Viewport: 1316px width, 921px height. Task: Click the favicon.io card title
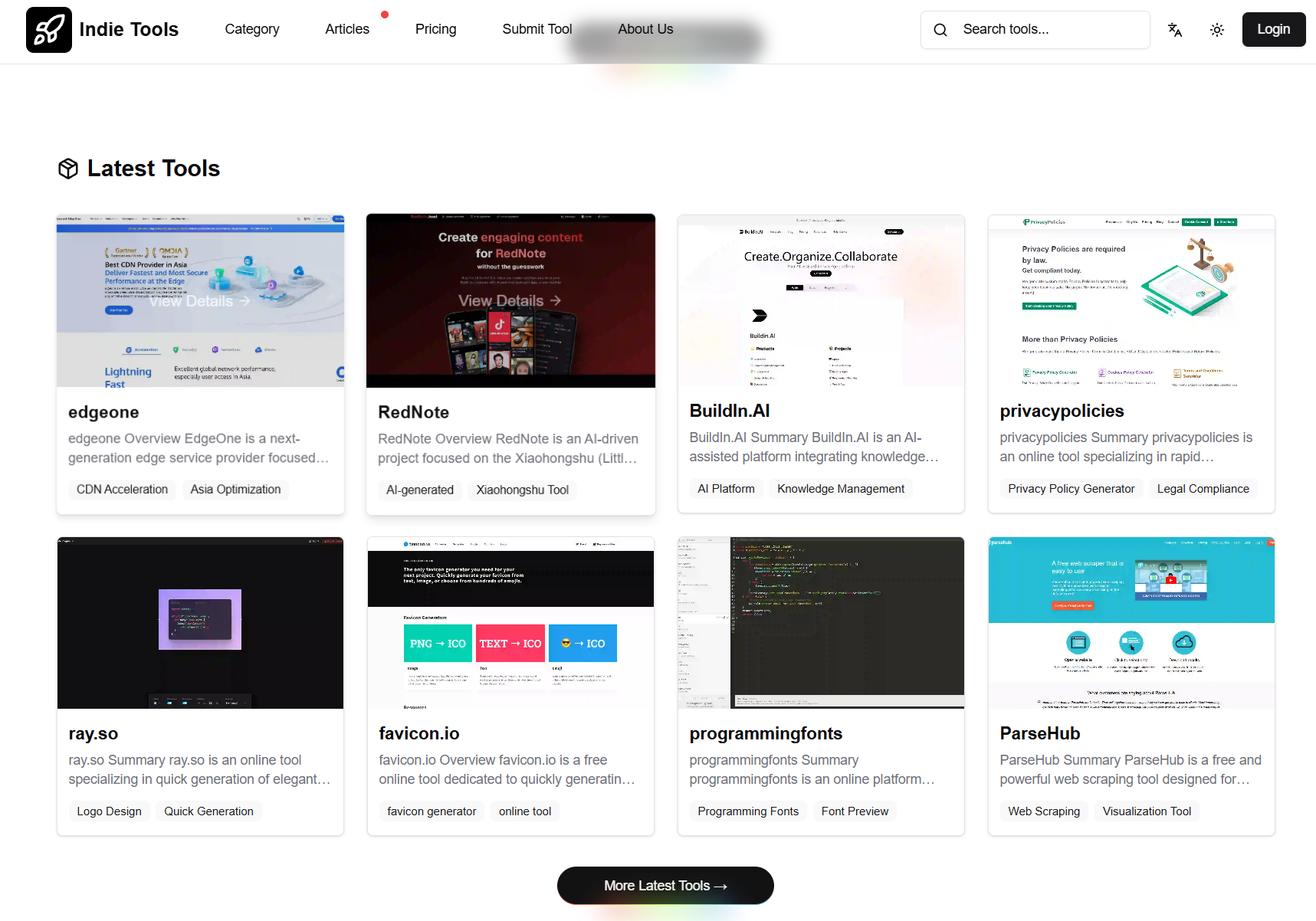click(419, 733)
